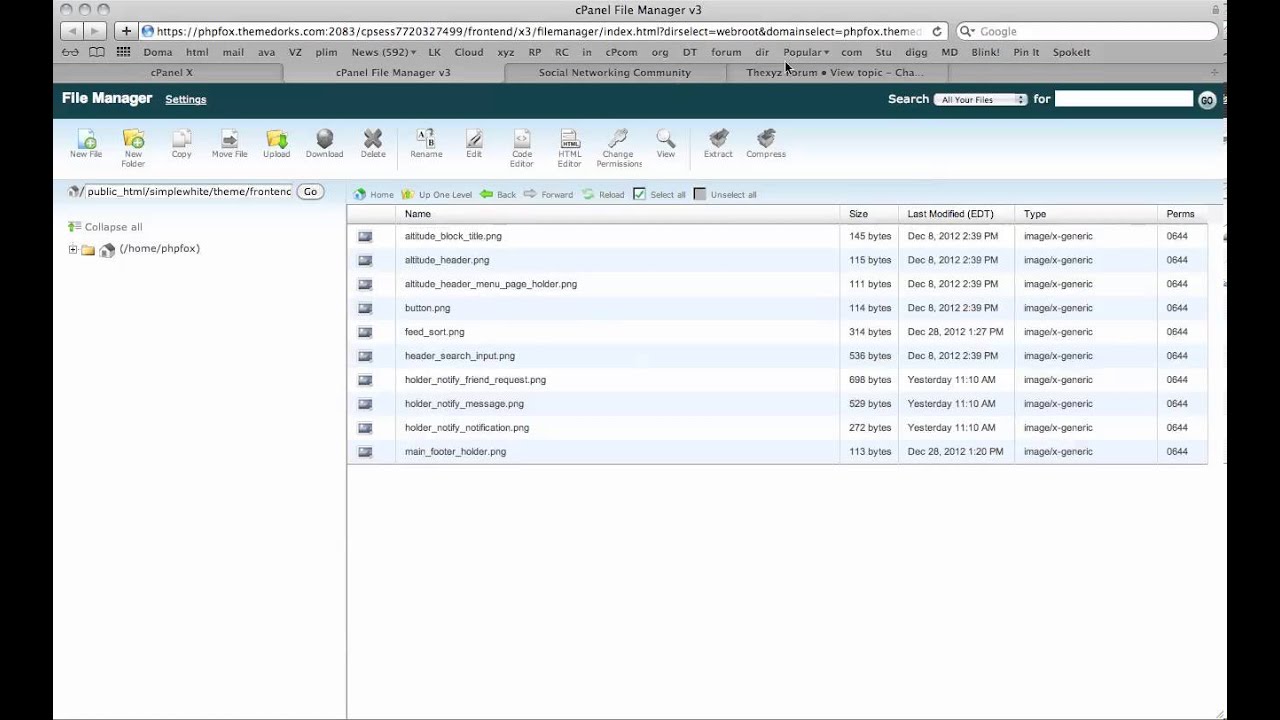Click the Delete X icon
The image size is (1280, 720).
tap(373, 144)
